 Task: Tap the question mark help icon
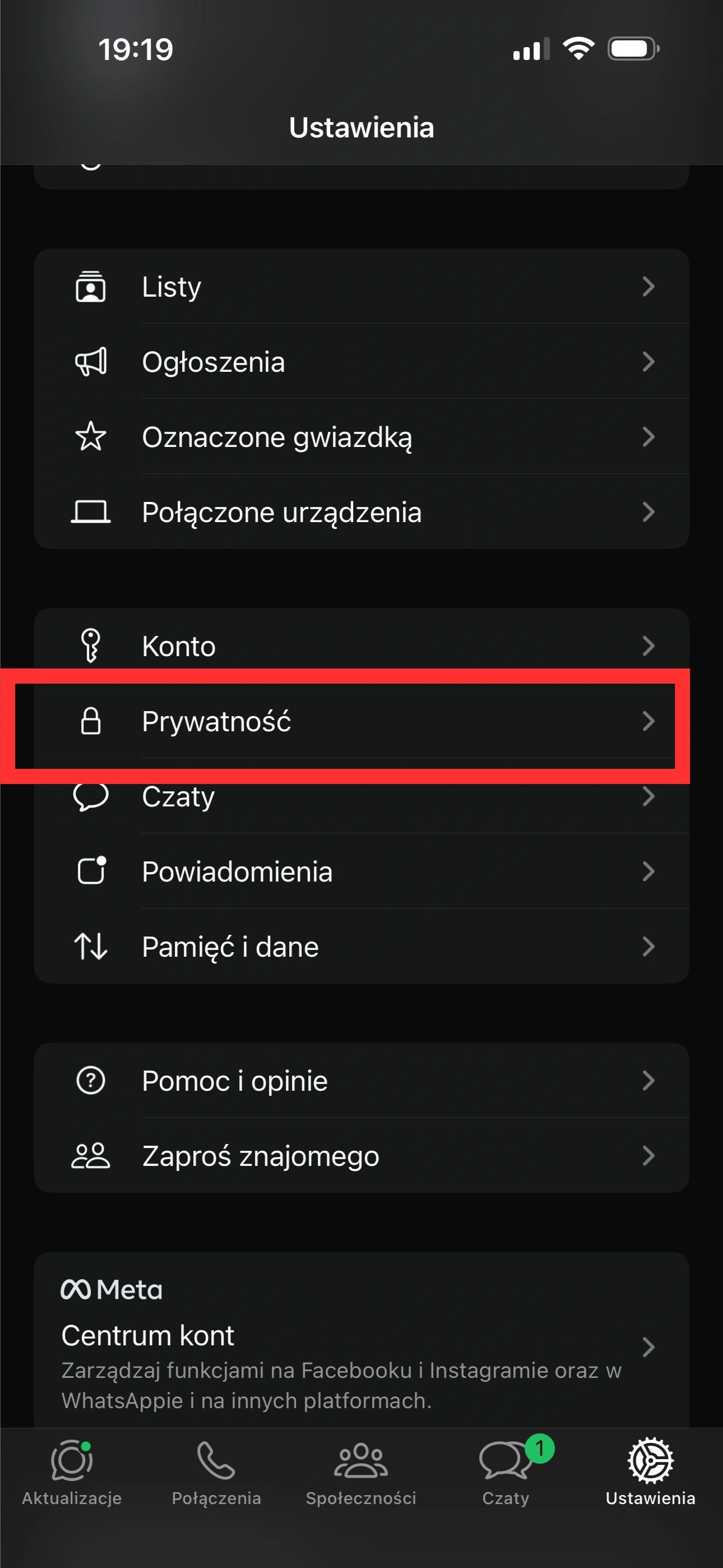(91, 1081)
